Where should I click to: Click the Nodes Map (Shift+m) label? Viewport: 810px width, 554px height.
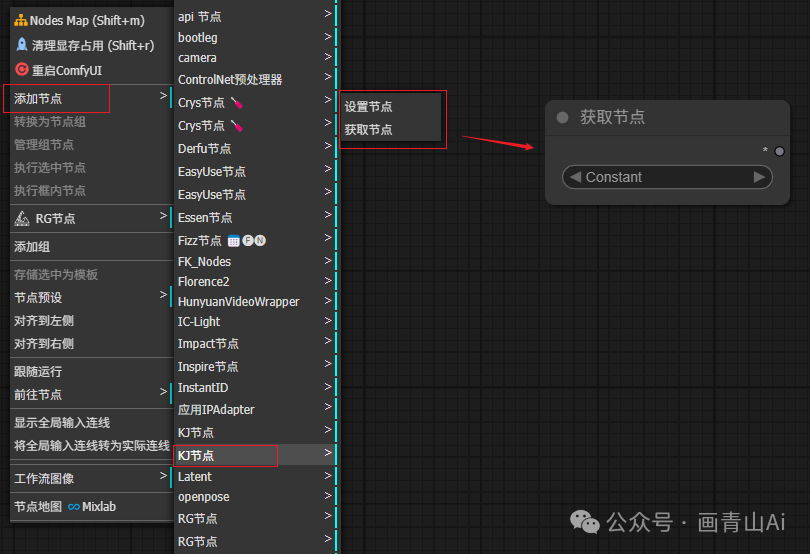pos(87,21)
